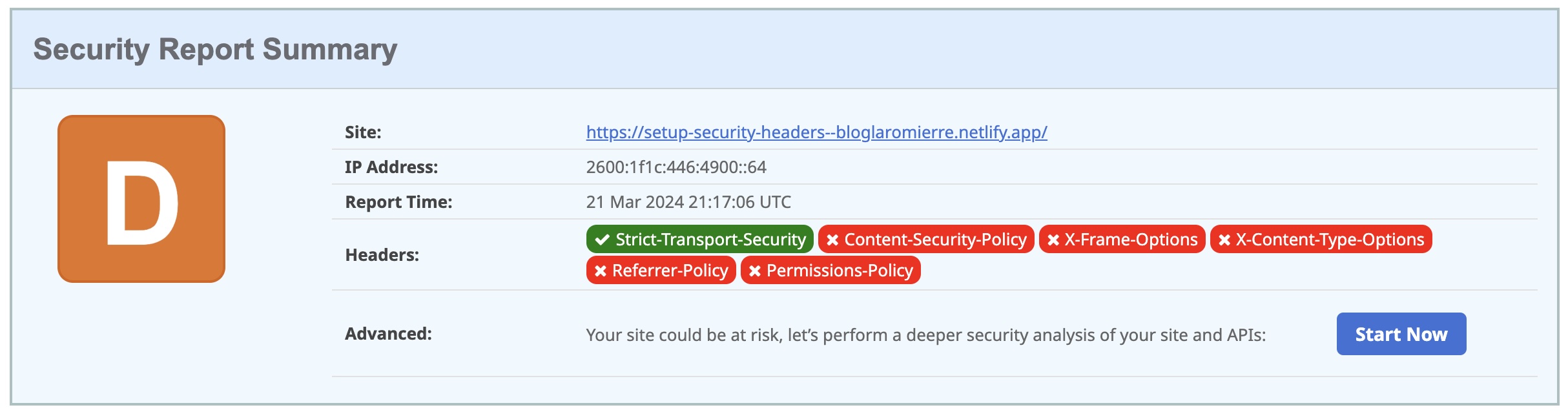
Task: Select the X-Content-Type-Options header badge
Action: [1321, 239]
